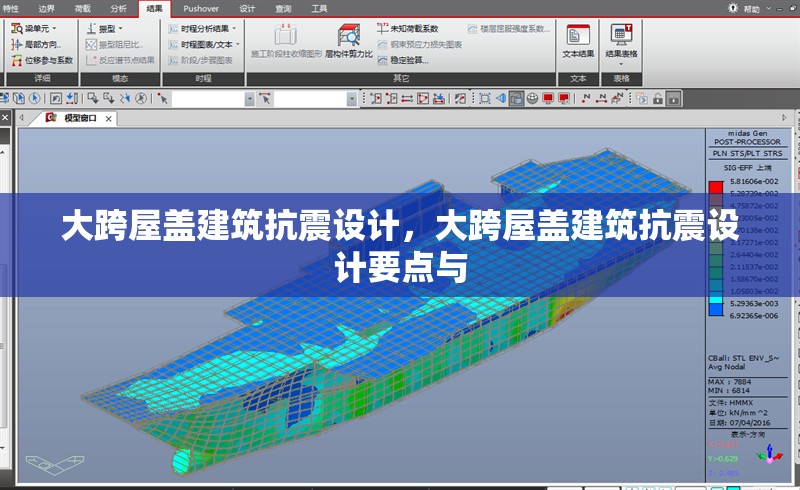Viewport: 800px width, 490px height.
Task: Open the element number selection combo box
Action: point(315,99)
